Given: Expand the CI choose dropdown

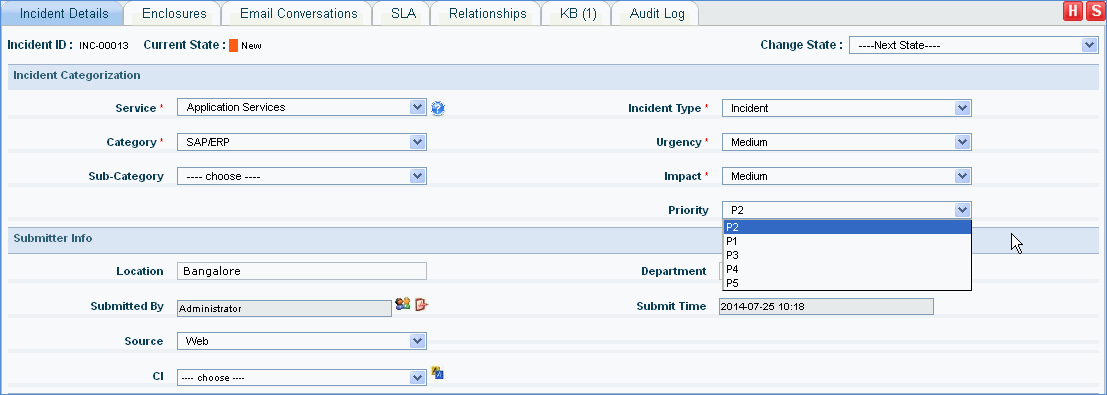Looking at the screenshot, I should coord(301,377).
